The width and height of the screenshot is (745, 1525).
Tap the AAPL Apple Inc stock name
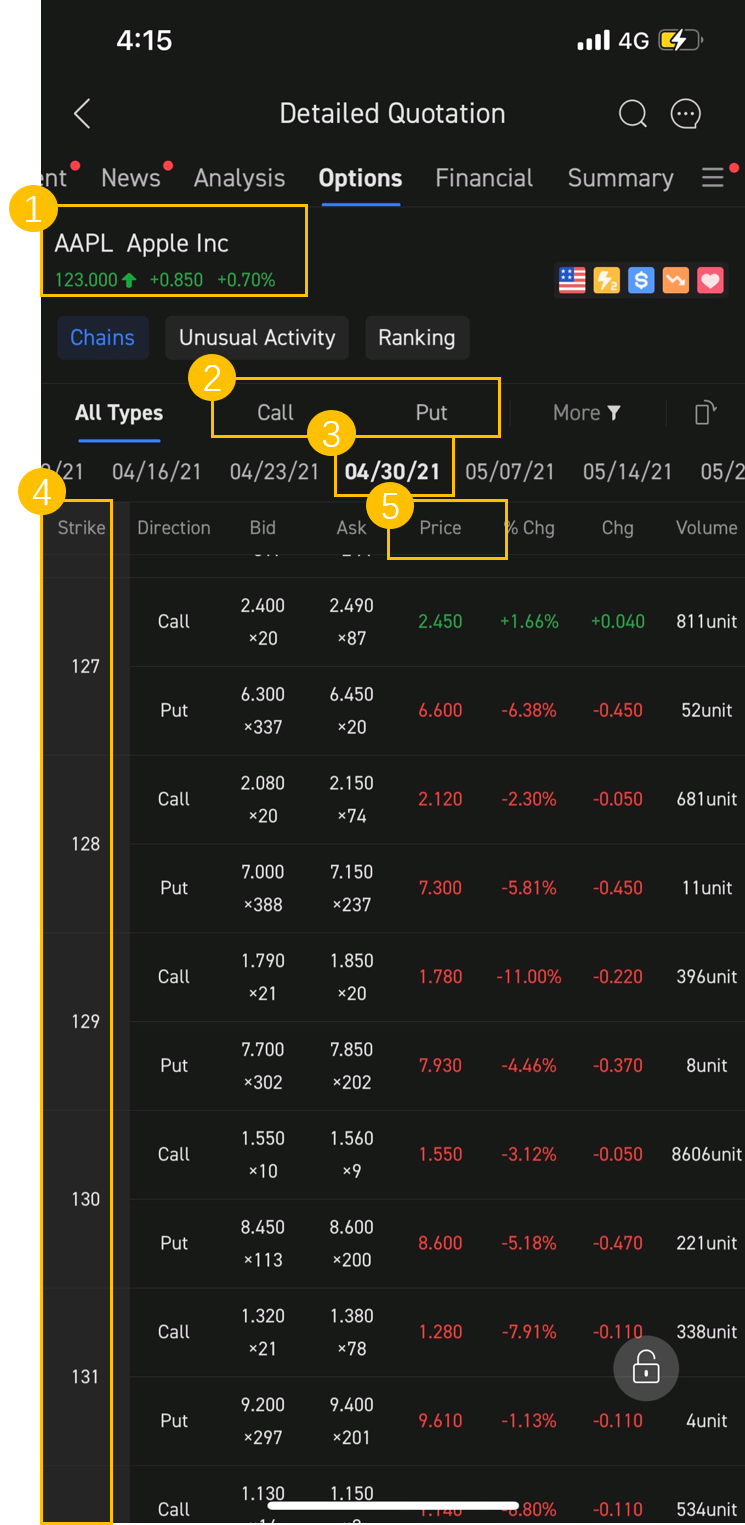(142, 244)
